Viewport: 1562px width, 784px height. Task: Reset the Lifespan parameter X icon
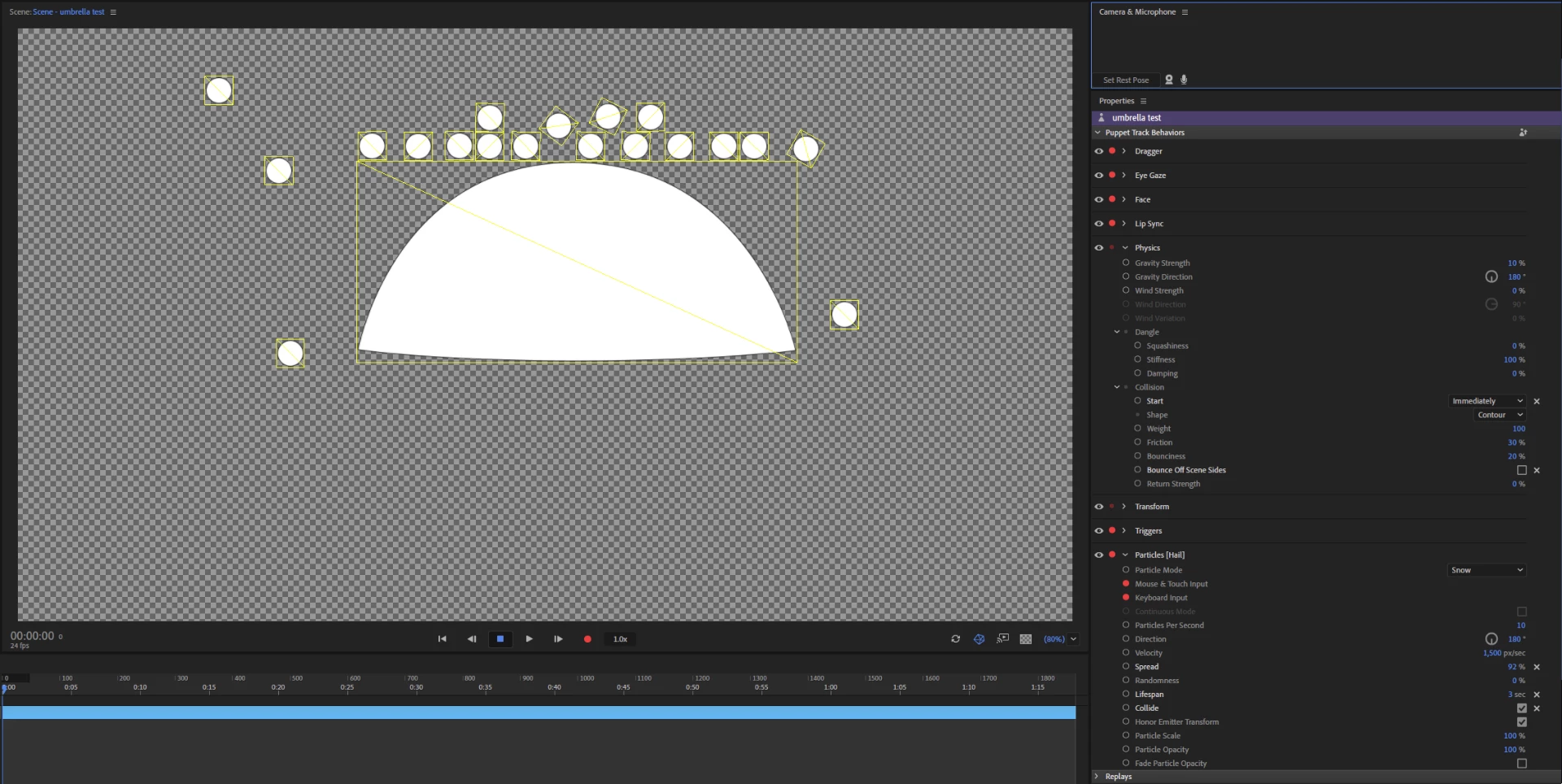(x=1537, y=695)
